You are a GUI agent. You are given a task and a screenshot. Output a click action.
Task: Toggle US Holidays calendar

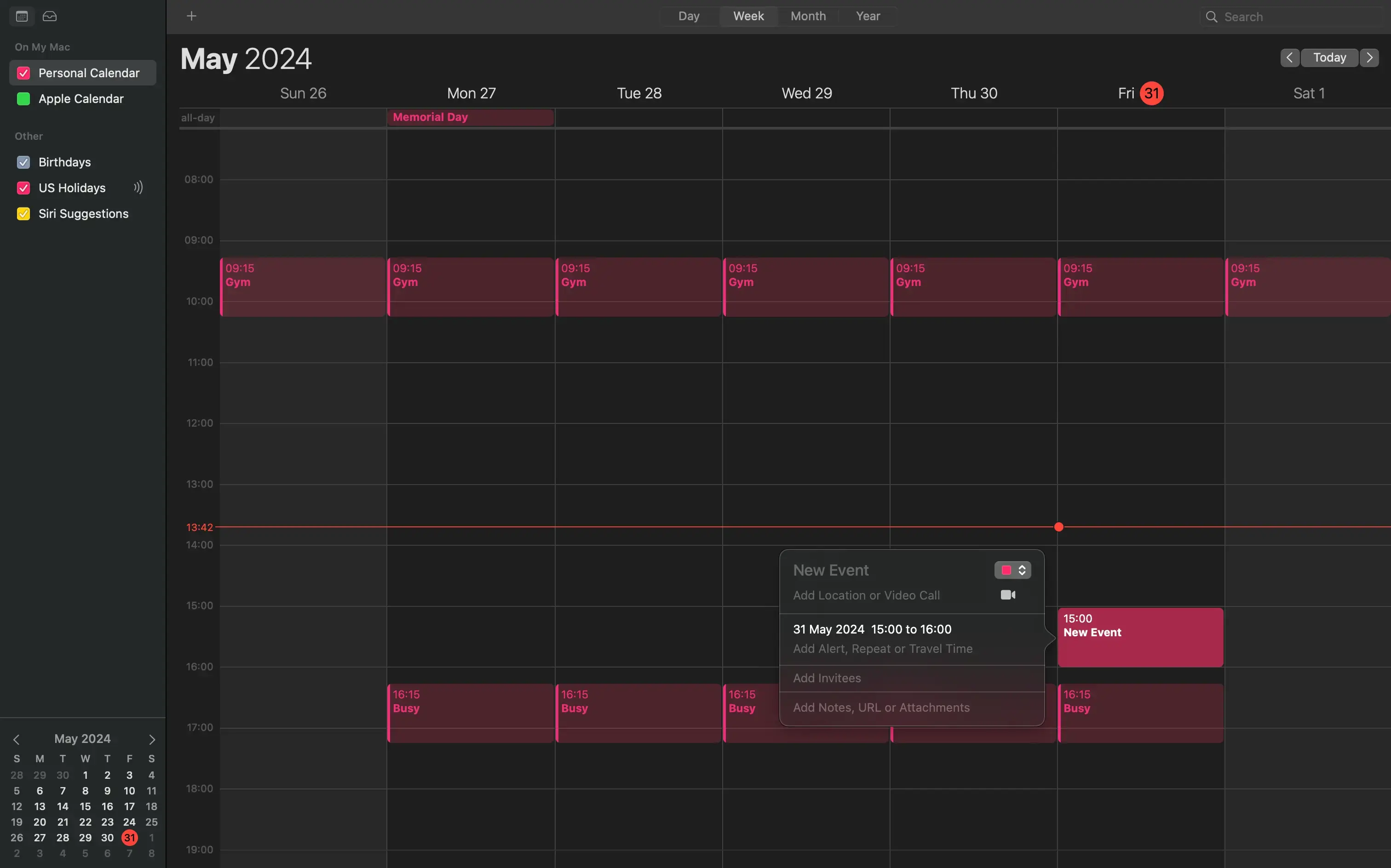(x=23, y=188)
